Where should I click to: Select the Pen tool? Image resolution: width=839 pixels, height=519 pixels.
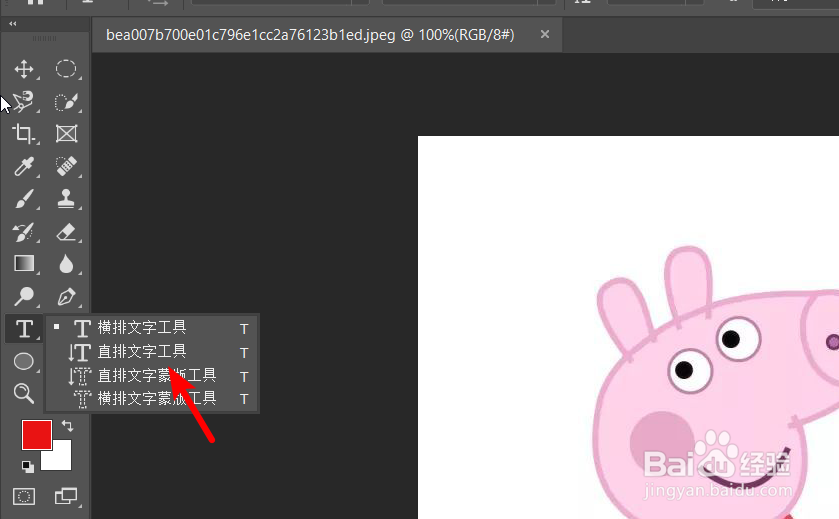[66, 296]
